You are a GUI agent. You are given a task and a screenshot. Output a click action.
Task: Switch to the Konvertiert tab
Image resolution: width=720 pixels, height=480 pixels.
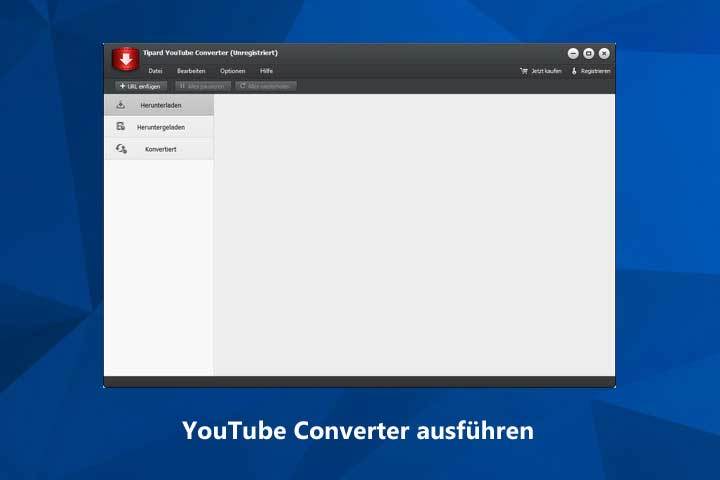[x=159, y=149]
